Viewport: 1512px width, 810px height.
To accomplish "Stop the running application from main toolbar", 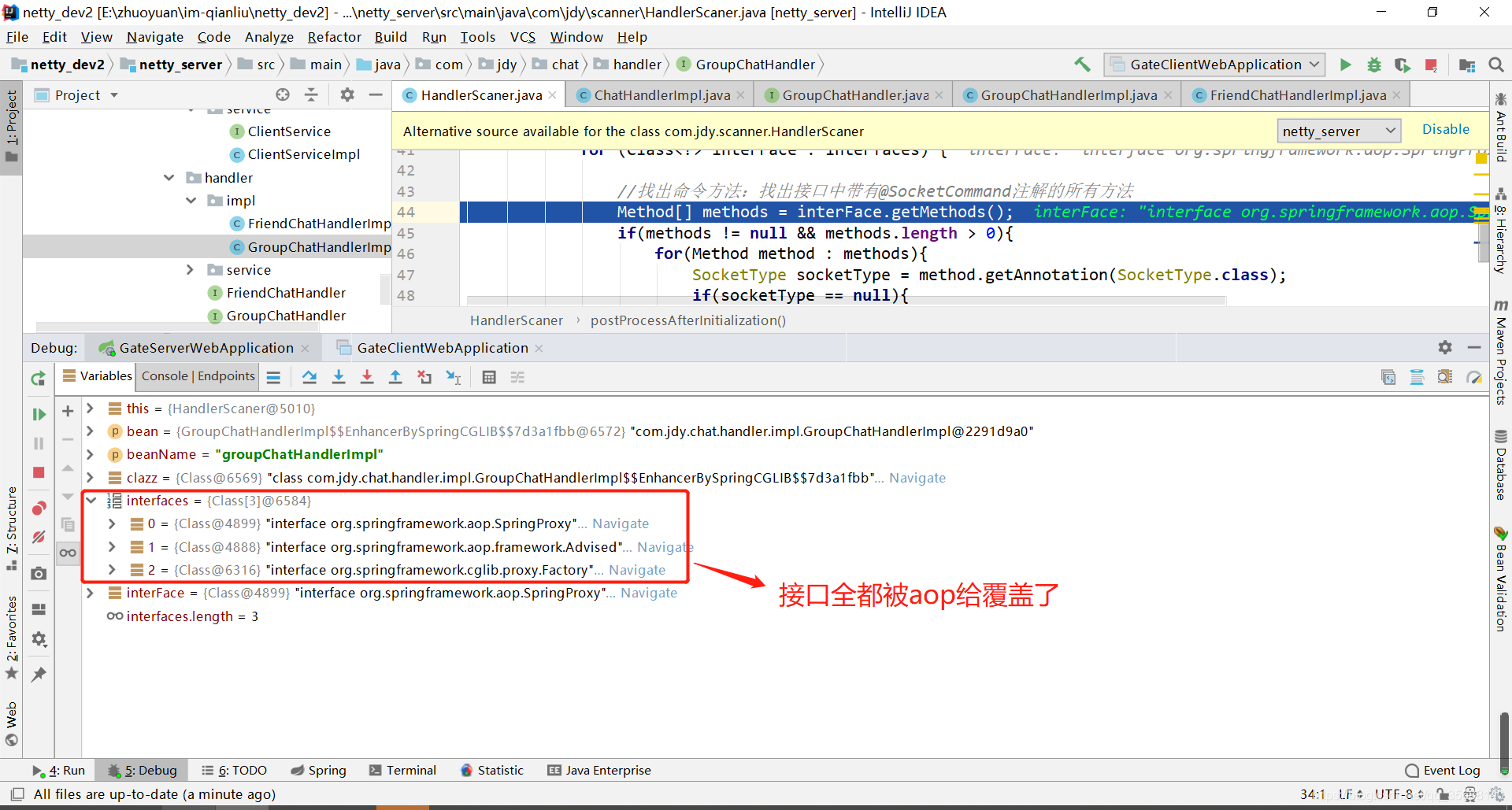I will pyautogui.click(x=1431, y=65).
